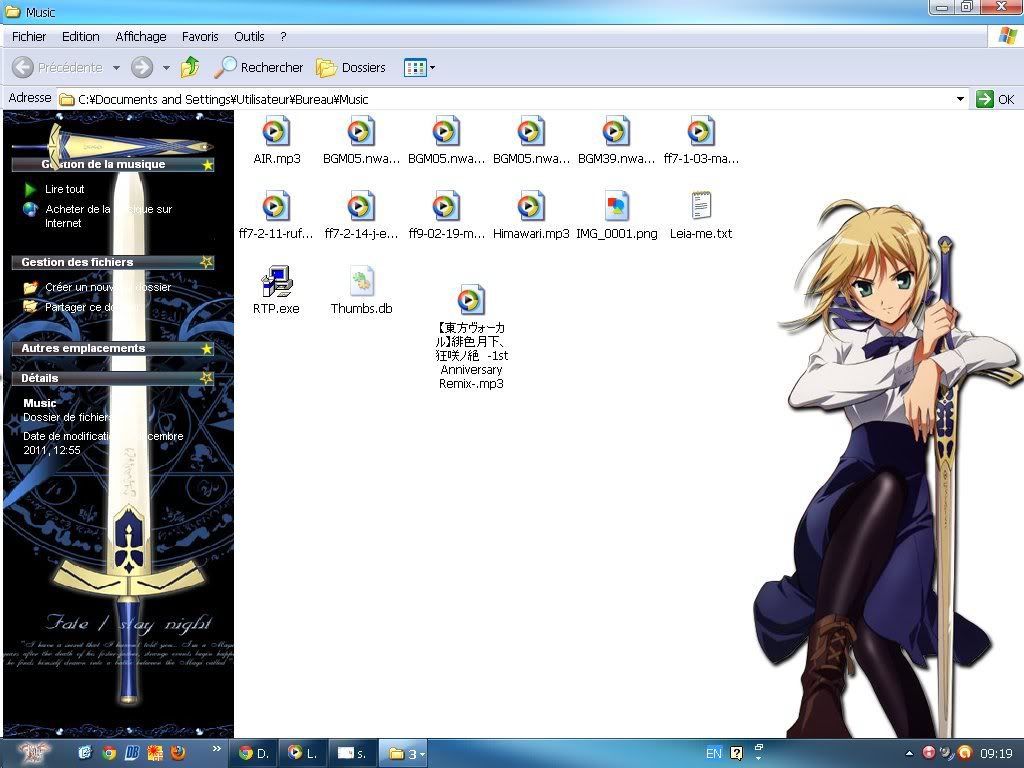Select the Leia-me.txt text file

pyautogui.click(x=701, y=206)
